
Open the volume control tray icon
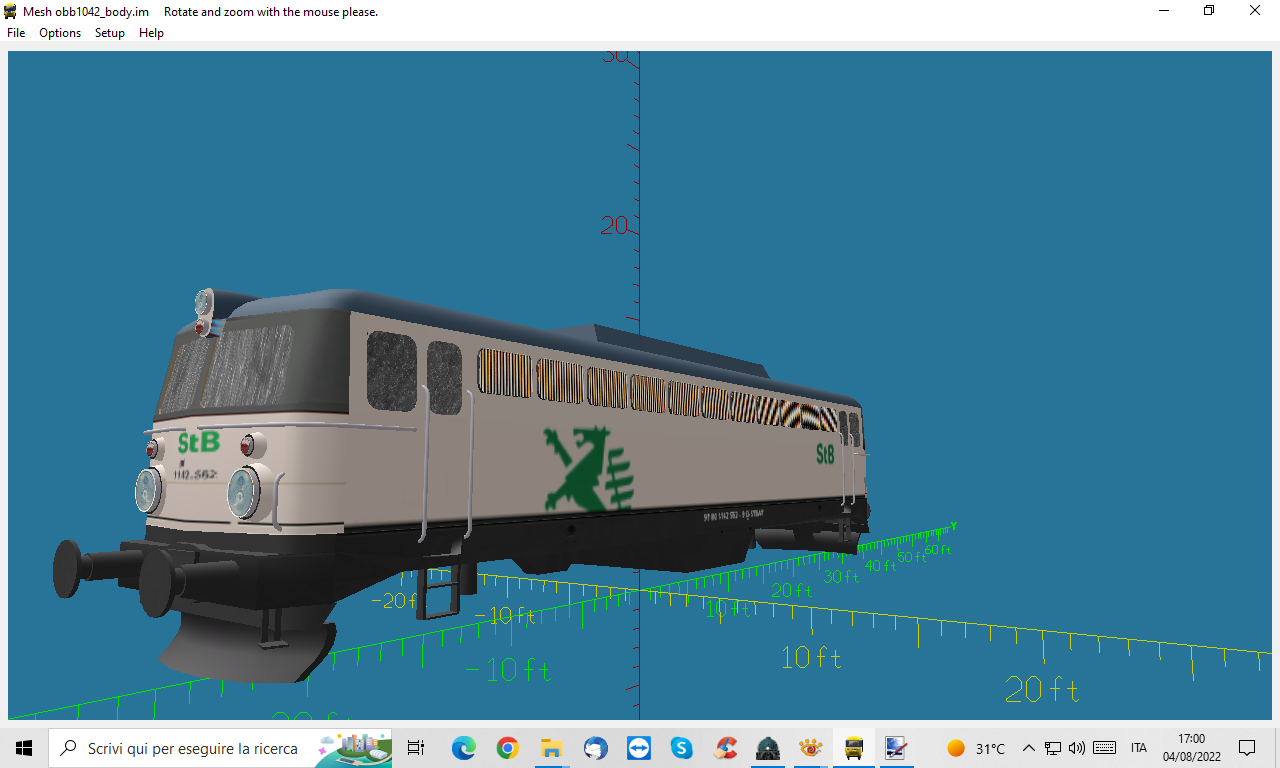click(x=1077, y=748)
